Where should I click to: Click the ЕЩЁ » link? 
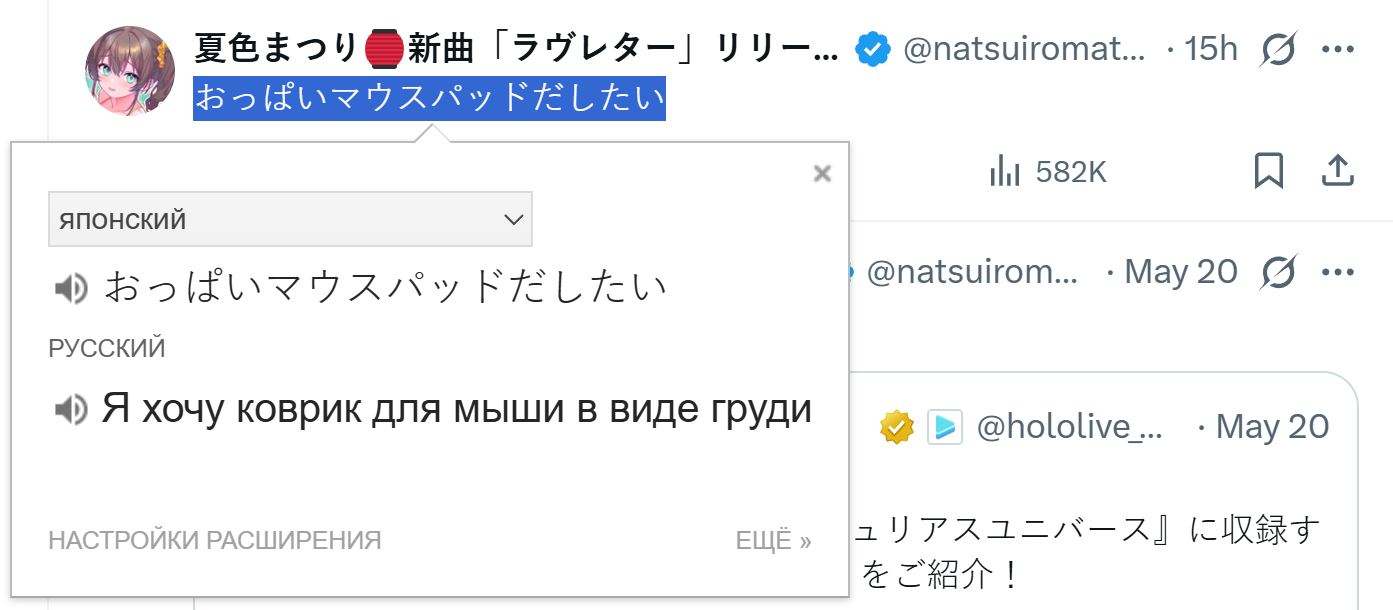click(x=774, y=541)
